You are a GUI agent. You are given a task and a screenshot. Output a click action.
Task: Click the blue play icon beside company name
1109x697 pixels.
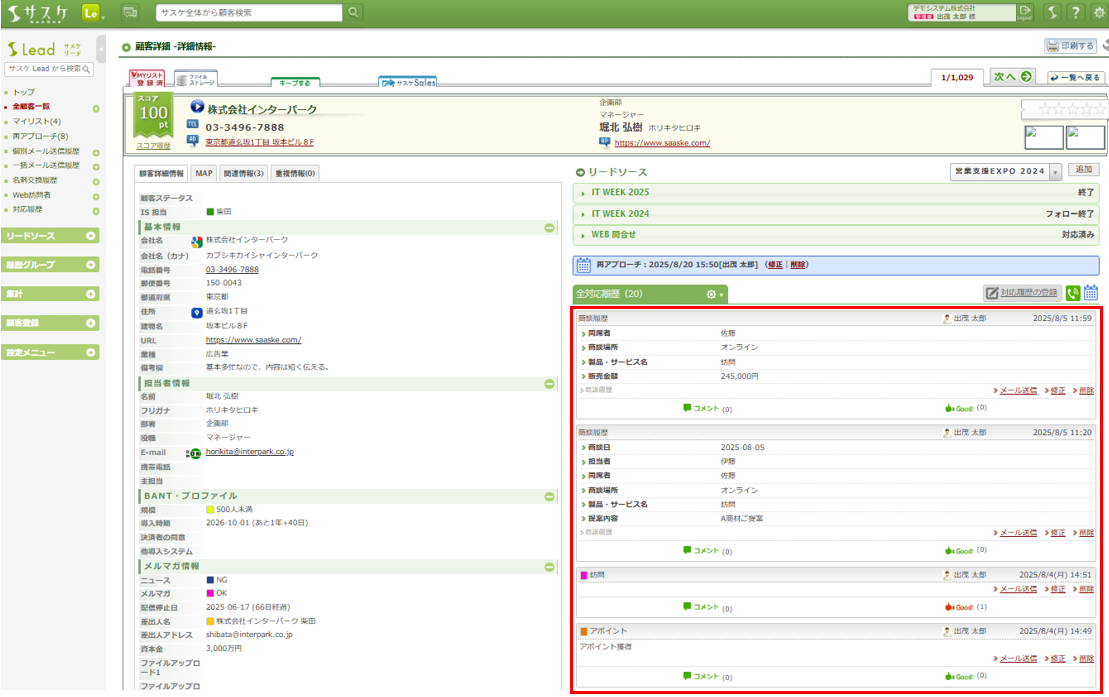tap(197, 108)
